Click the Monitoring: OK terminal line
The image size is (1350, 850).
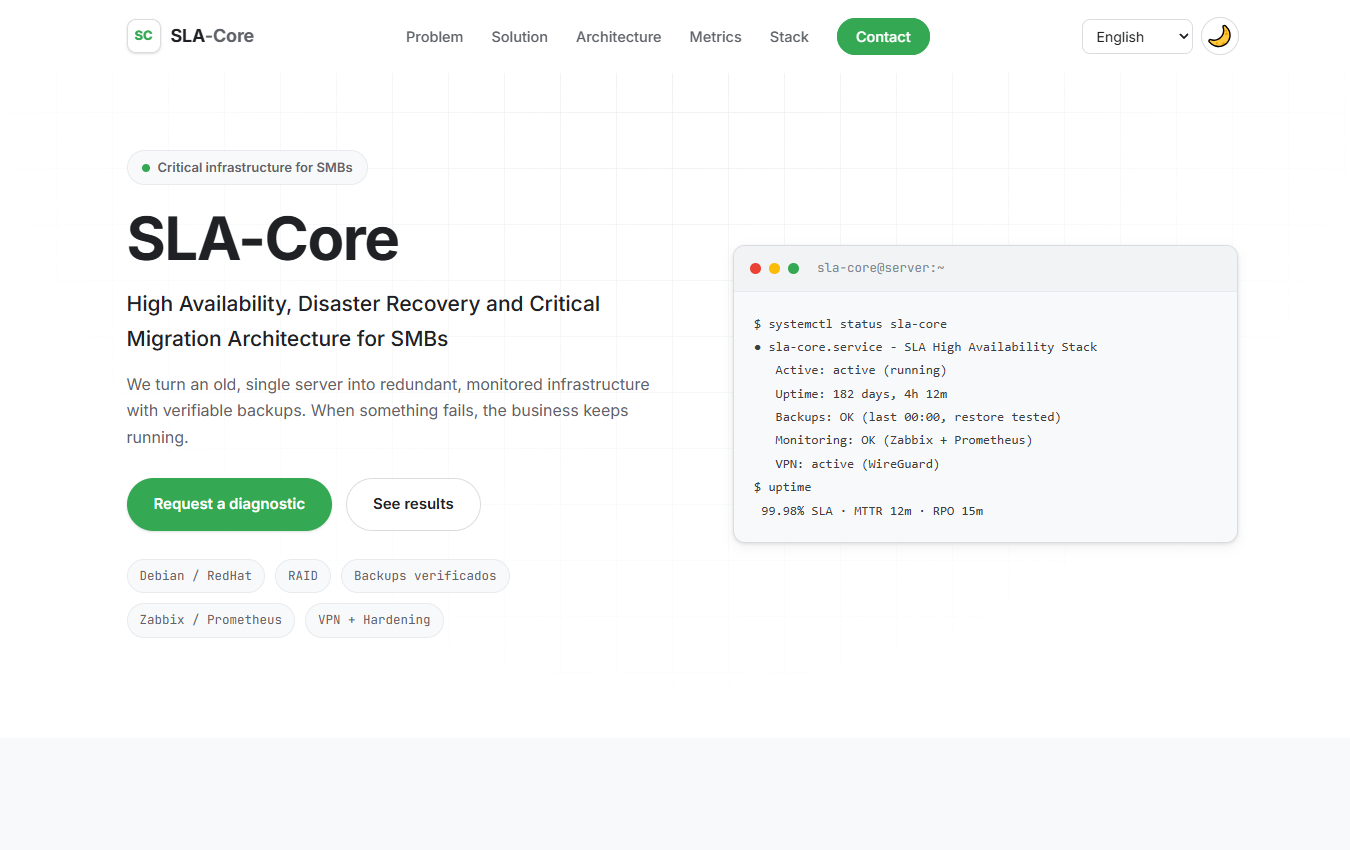pos(904,440)
